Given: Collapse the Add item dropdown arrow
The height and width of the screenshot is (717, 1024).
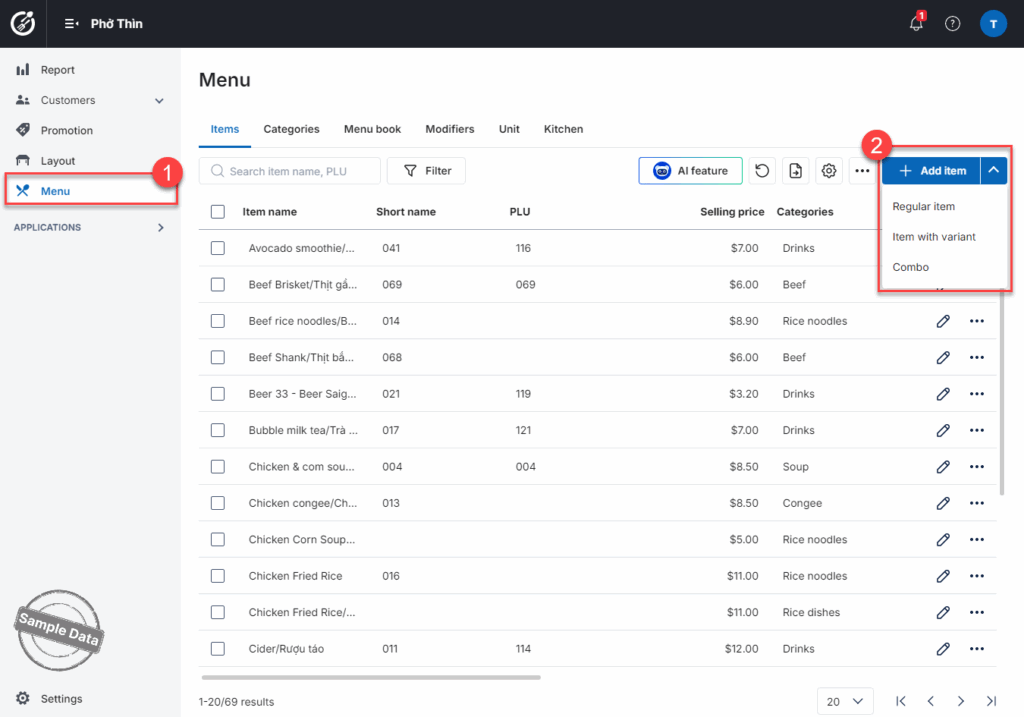Looking at the screenshot, I should [x=994, y=171].
